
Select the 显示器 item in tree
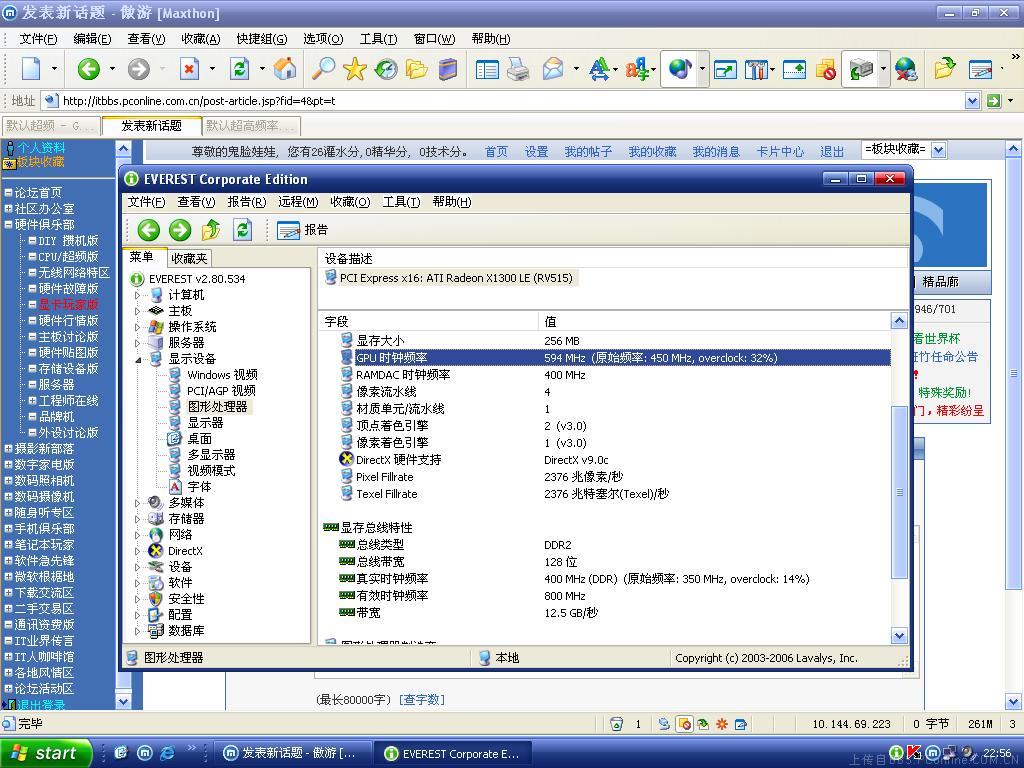[x=205, y=423]
